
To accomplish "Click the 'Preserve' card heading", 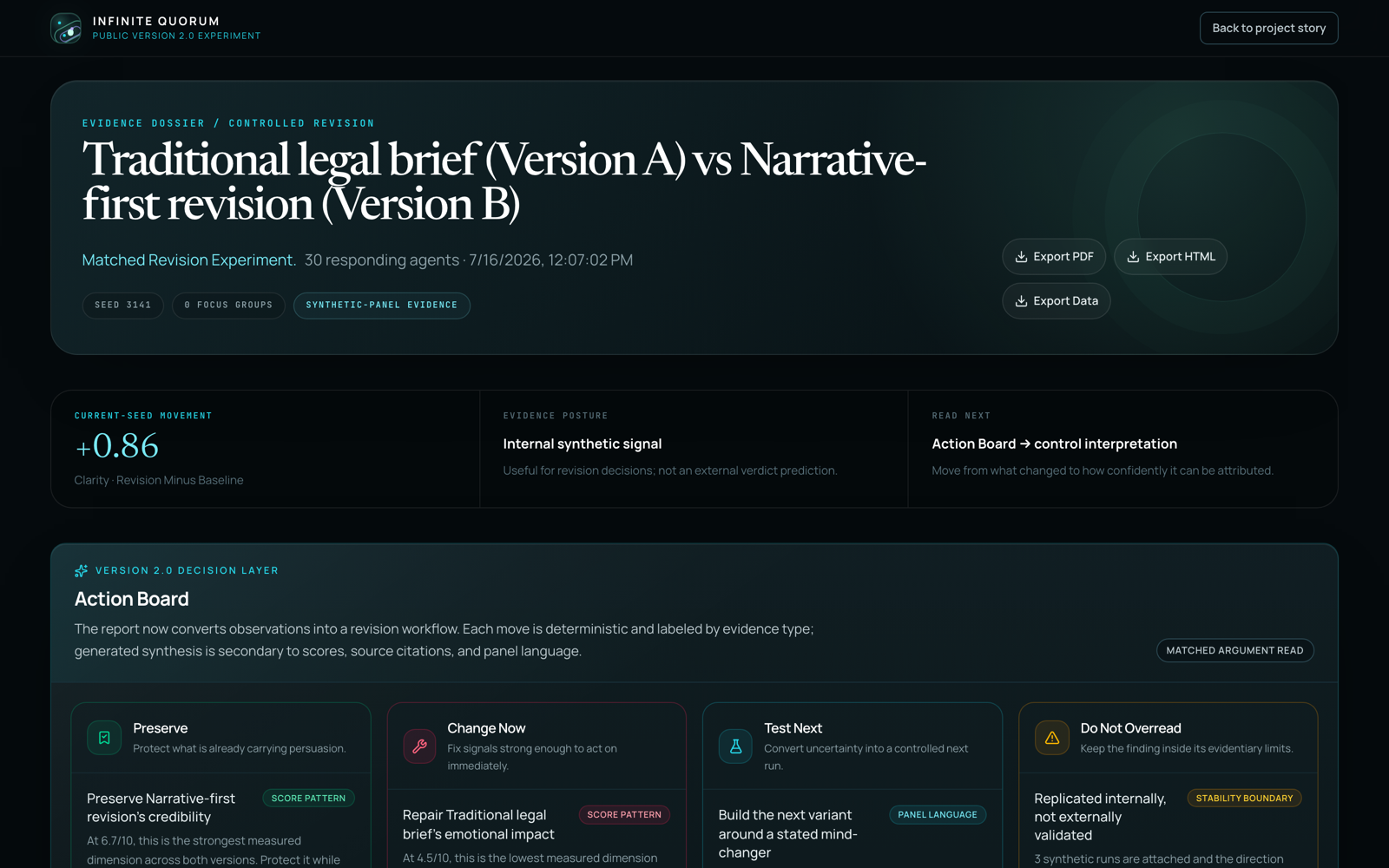I will coord(161,728).
